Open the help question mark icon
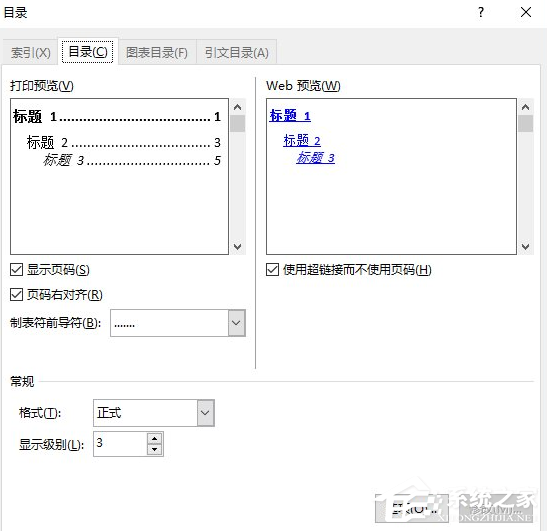547x531 pixels. pos(481,13)
